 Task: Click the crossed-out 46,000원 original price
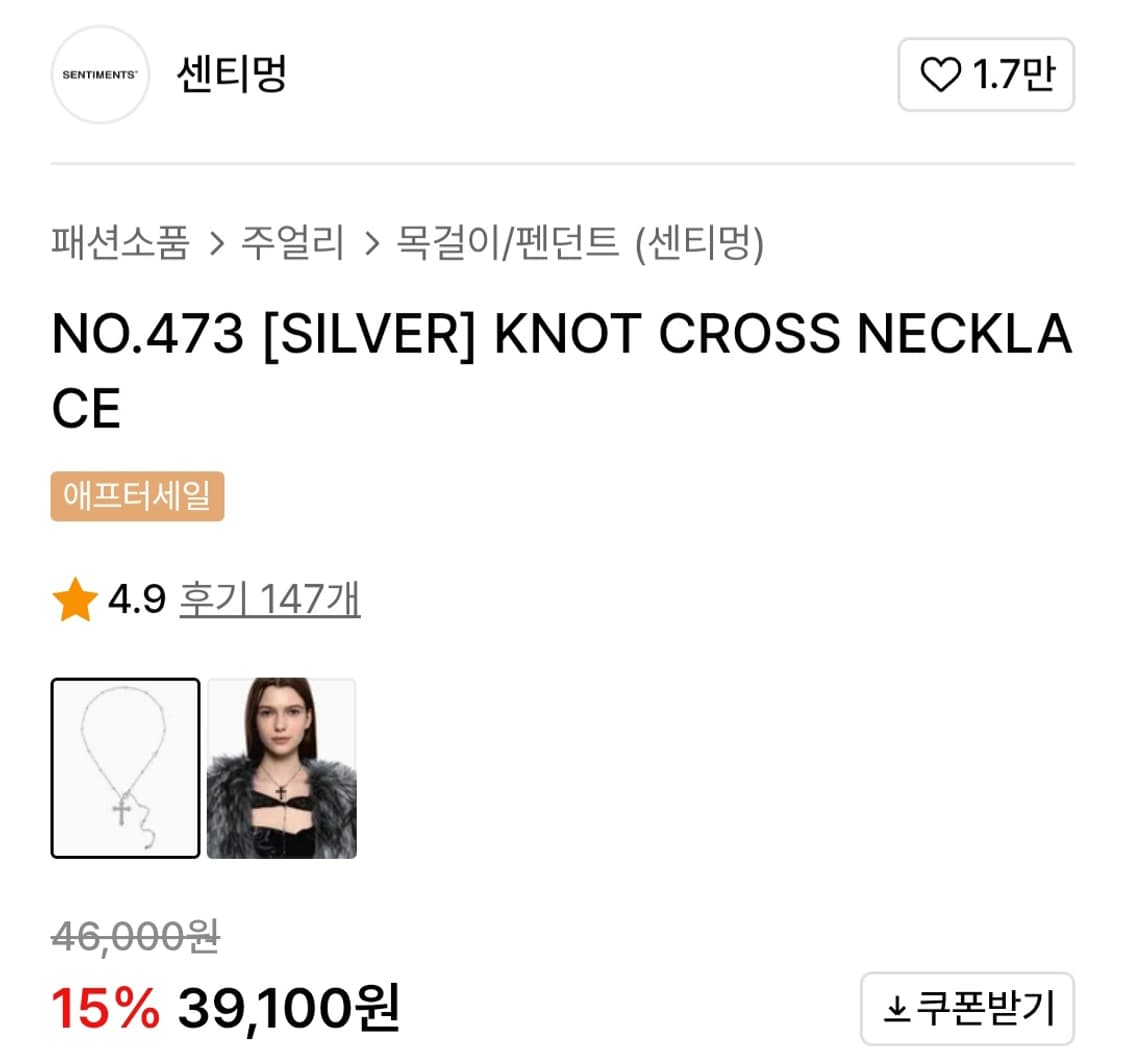coord(135,938)
